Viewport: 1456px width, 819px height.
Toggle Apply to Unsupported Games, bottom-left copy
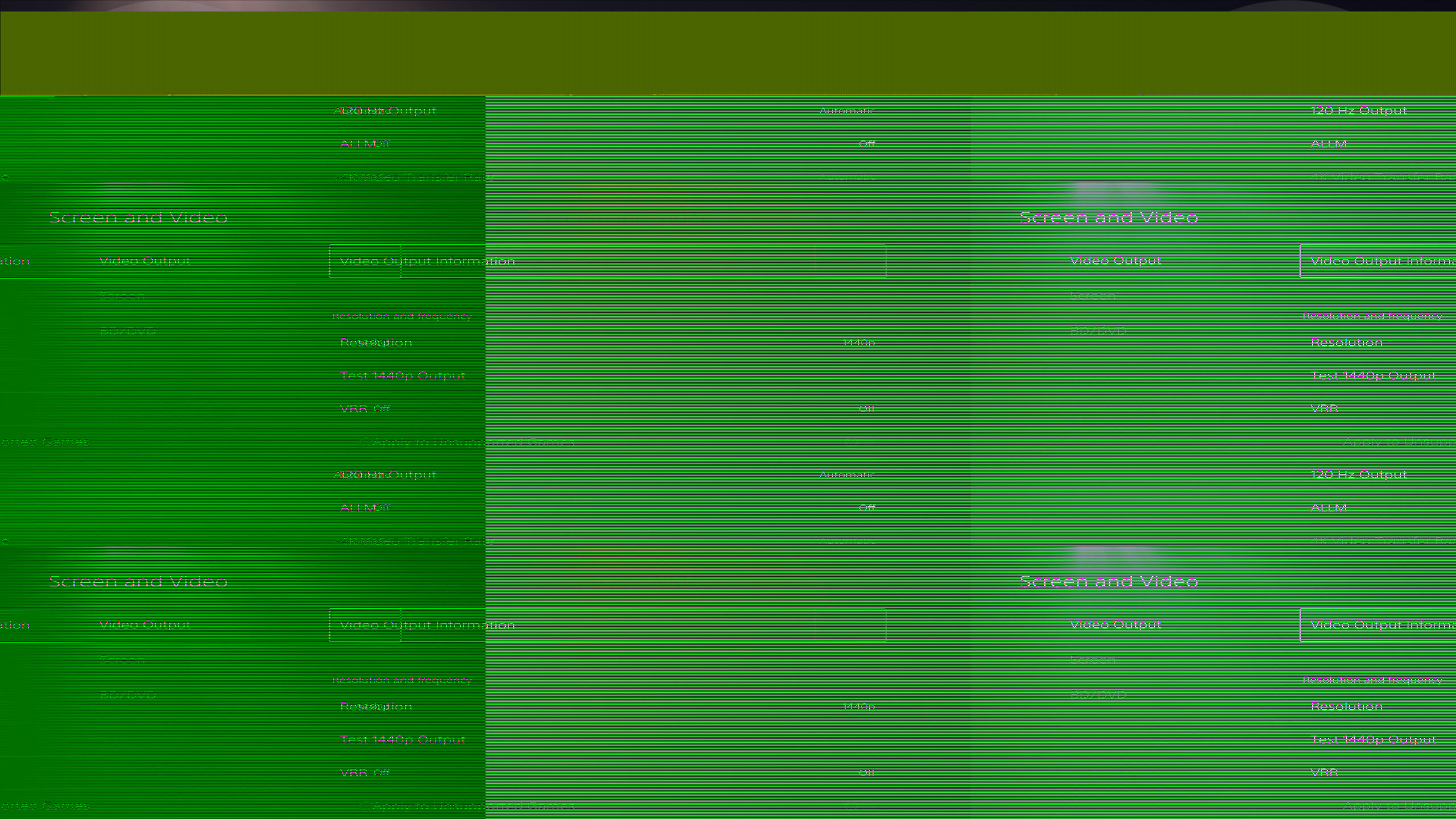(472, 806)
